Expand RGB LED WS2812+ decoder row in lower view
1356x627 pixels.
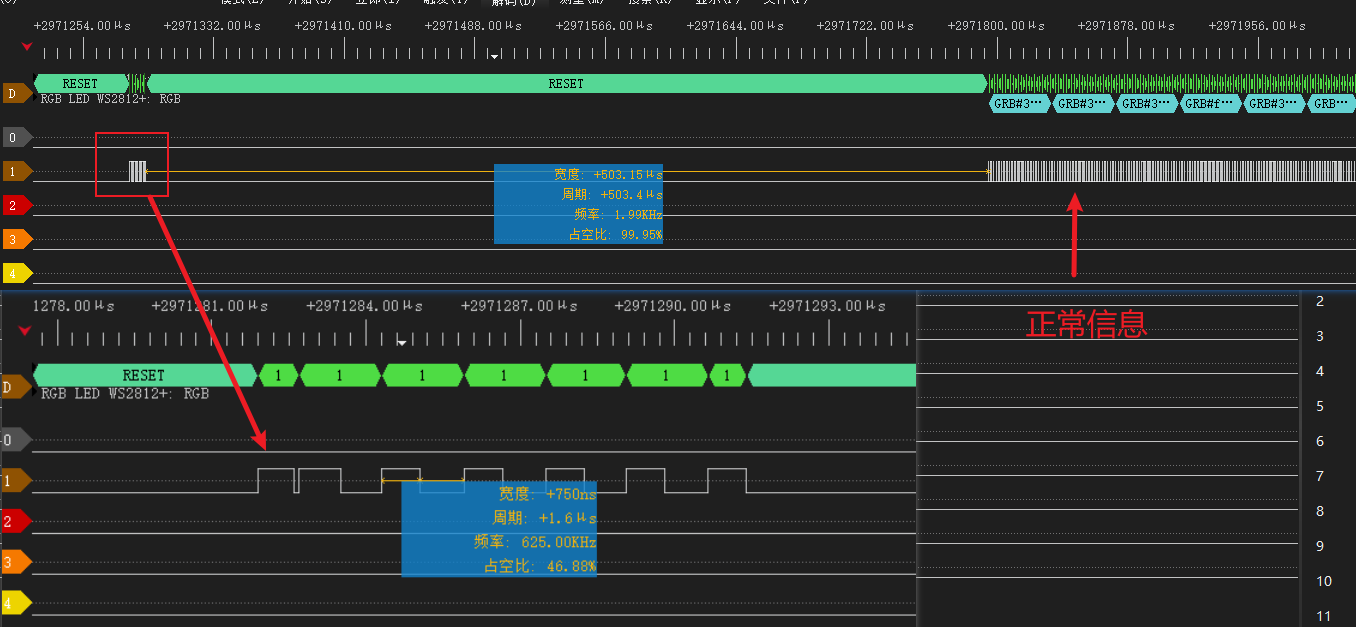pos(37,393)
